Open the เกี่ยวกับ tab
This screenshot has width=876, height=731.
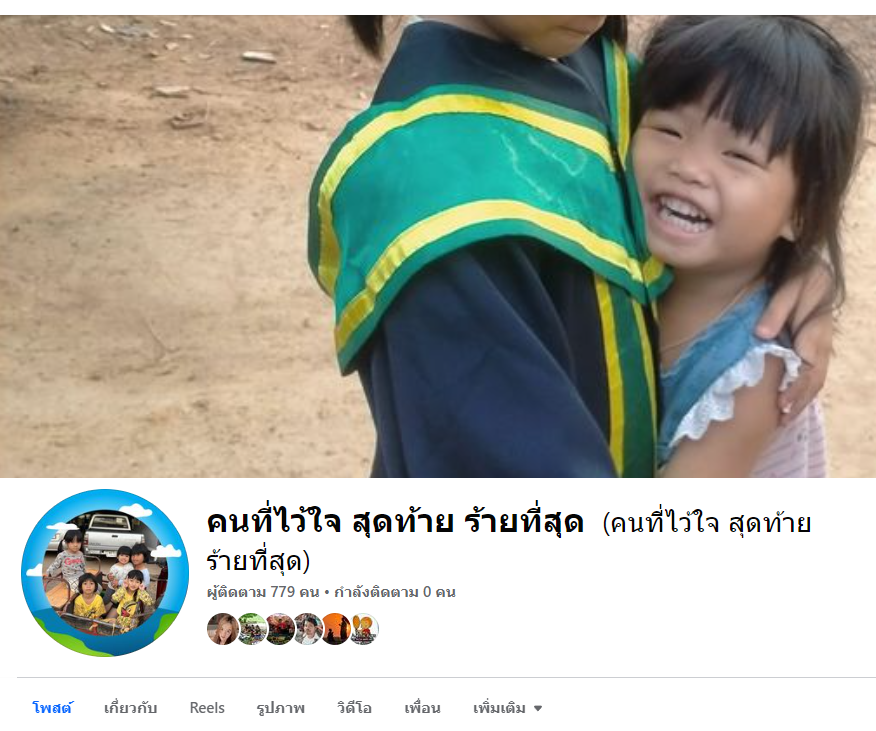pos(130,708)
